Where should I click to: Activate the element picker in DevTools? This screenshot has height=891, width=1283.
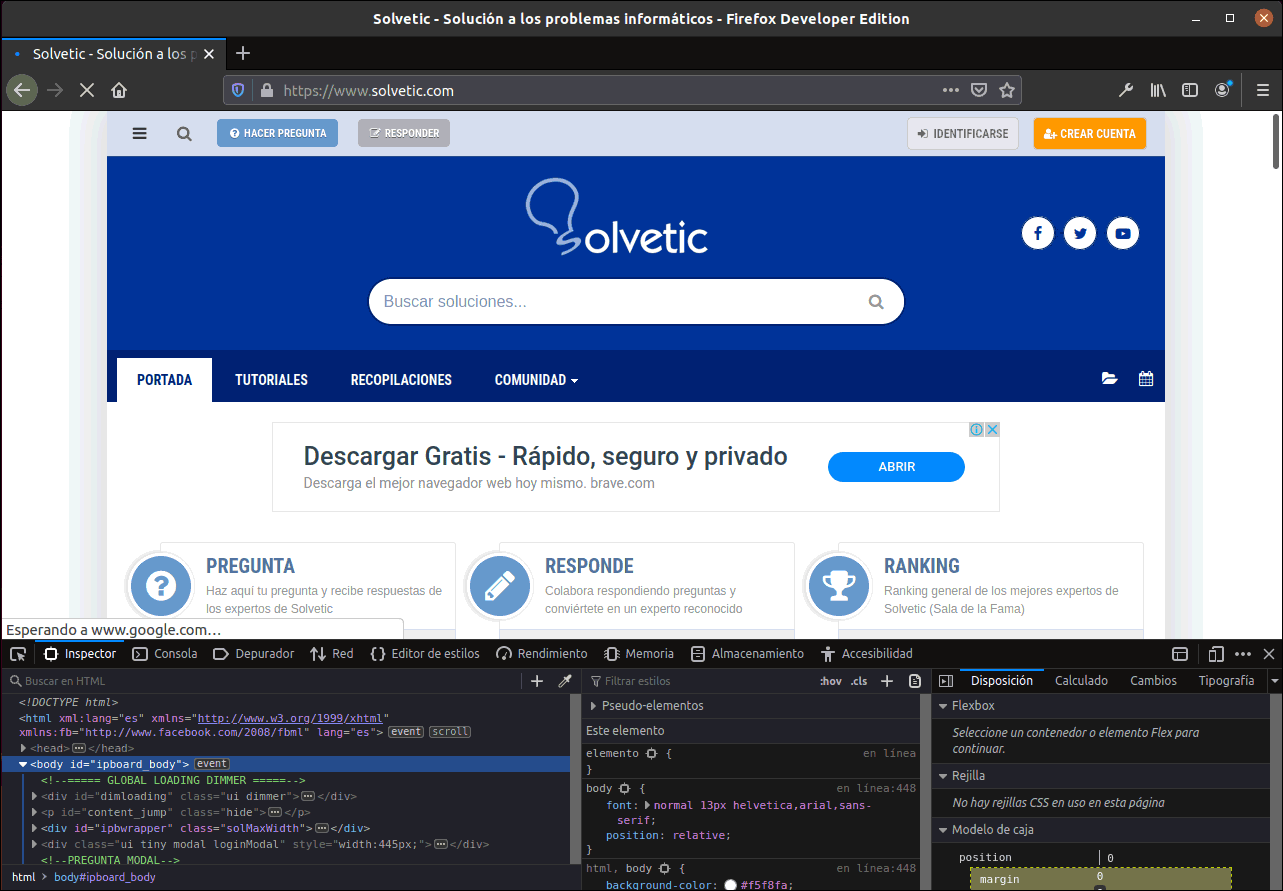[x=18, y=654]
